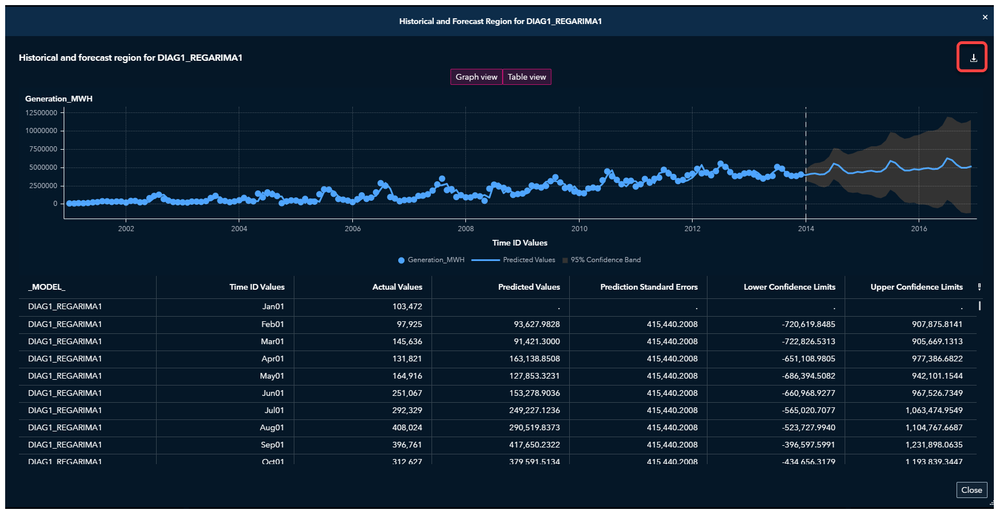
Task: Click the Close button at bottom right
Action: point(972,490)
